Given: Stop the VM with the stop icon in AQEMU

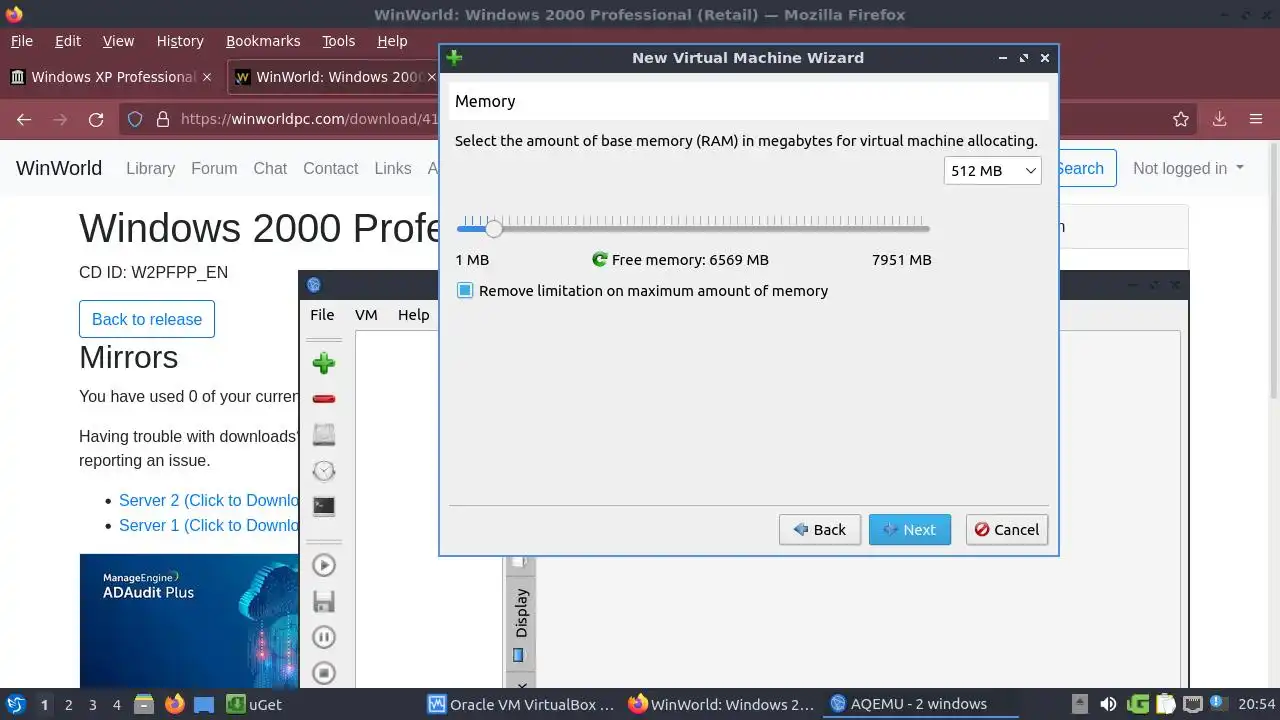Looking at the screenshot, I should [323, 673].
